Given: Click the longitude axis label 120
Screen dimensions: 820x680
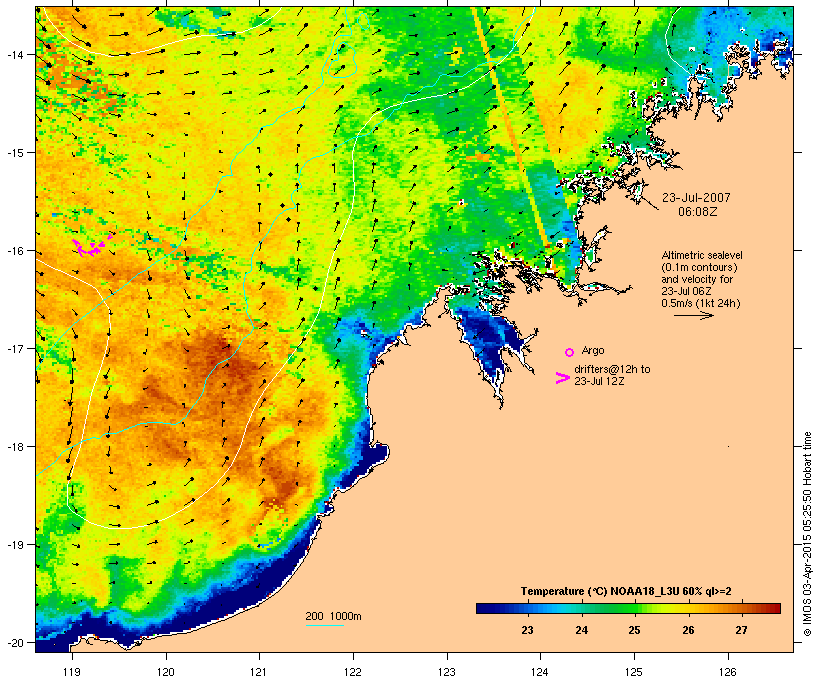Looking at the screenshot, I should tap(166, 672).
